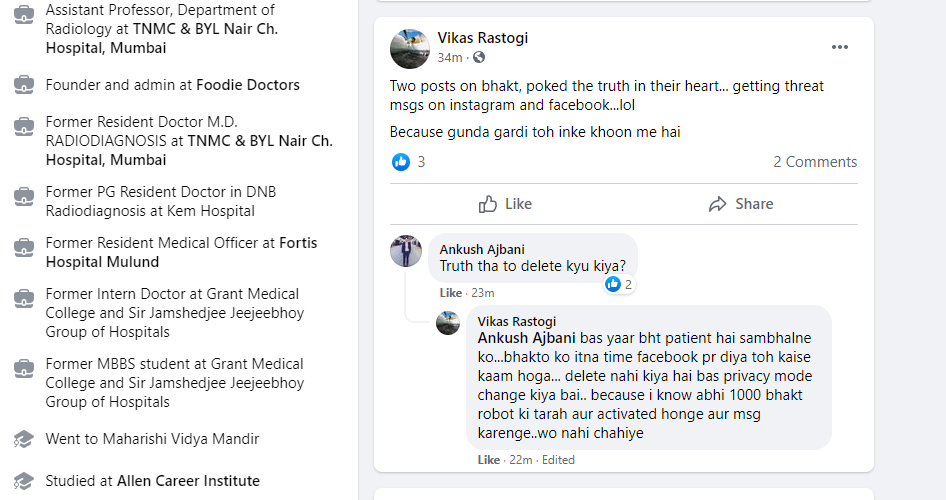Click Ankush Ajbani's comment avatar
Screen dimensions: 946x500
coord(406,251)
